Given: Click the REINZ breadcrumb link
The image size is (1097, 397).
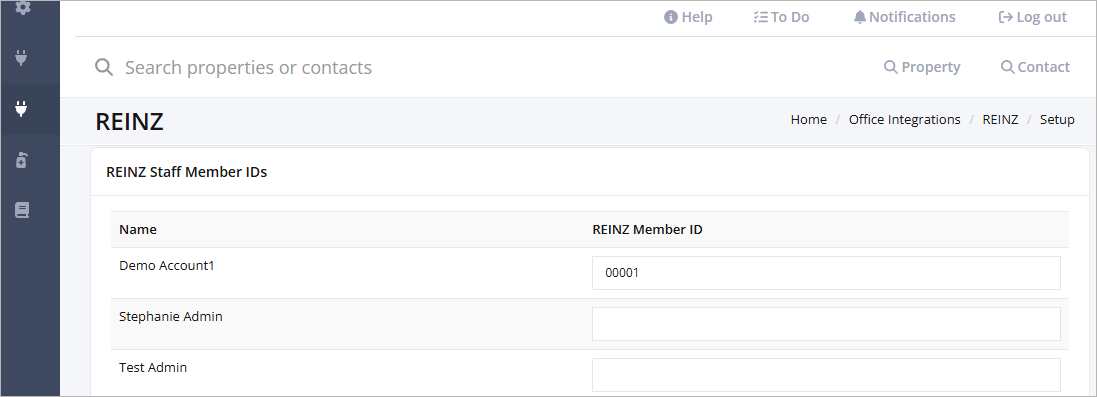Looking at the screenshot, I should [x=1000, y=120].
